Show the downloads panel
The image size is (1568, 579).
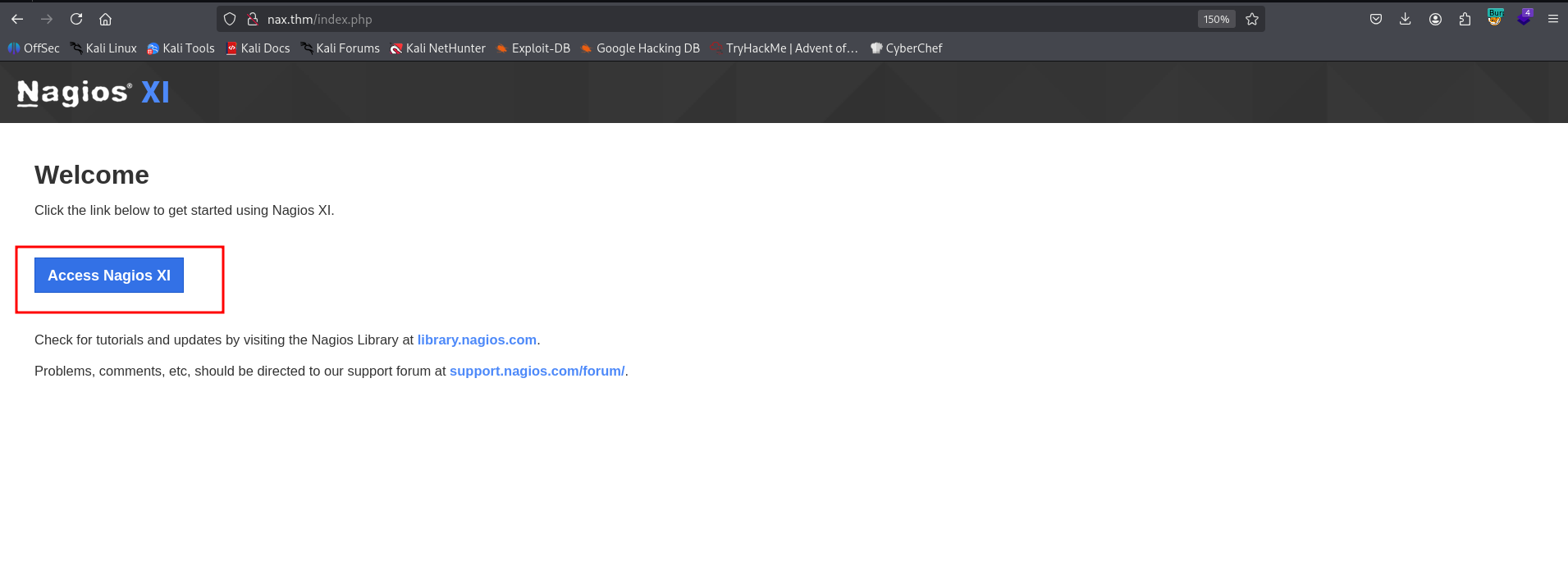[x=1405, y=19]
